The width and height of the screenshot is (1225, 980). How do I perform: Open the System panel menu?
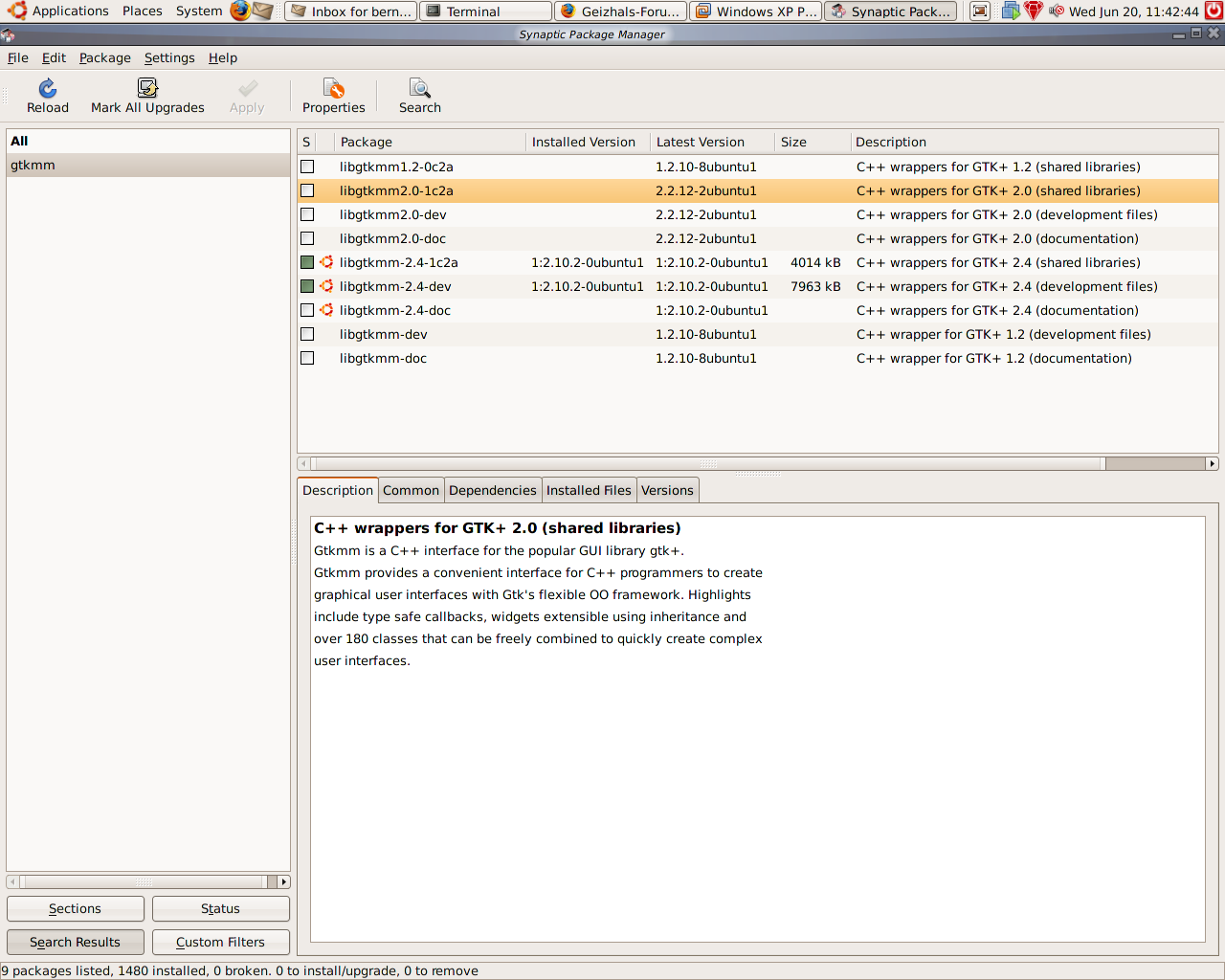199,11
